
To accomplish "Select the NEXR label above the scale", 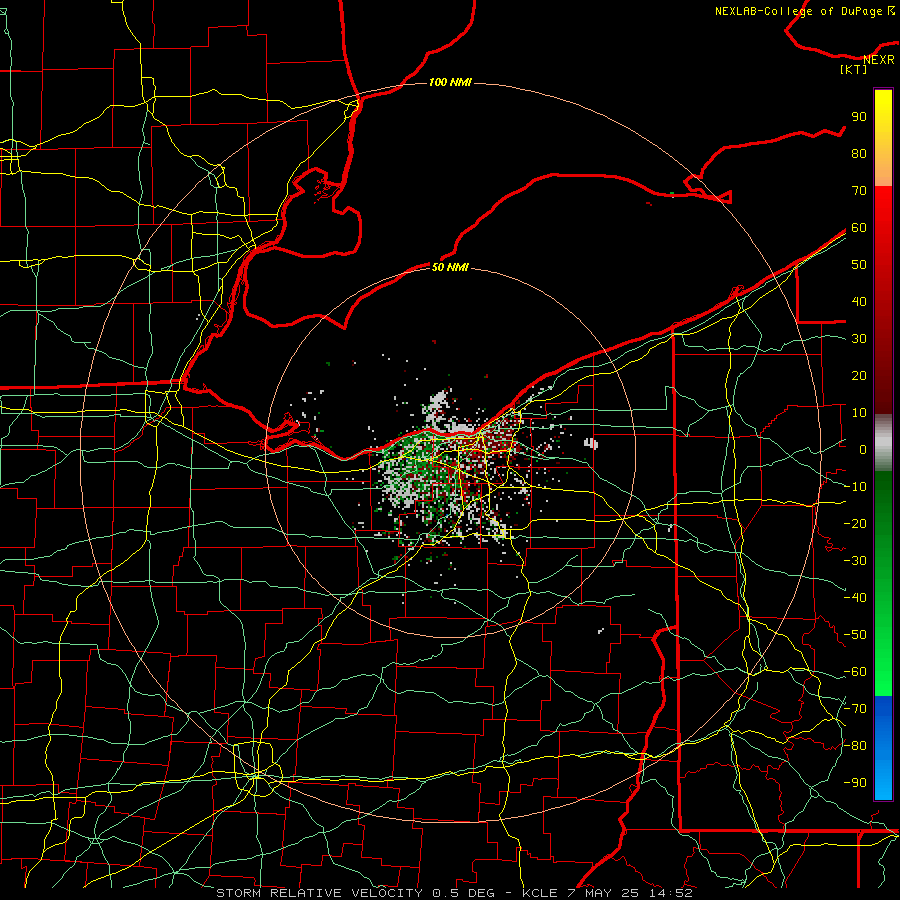I will tap(879, 59).
